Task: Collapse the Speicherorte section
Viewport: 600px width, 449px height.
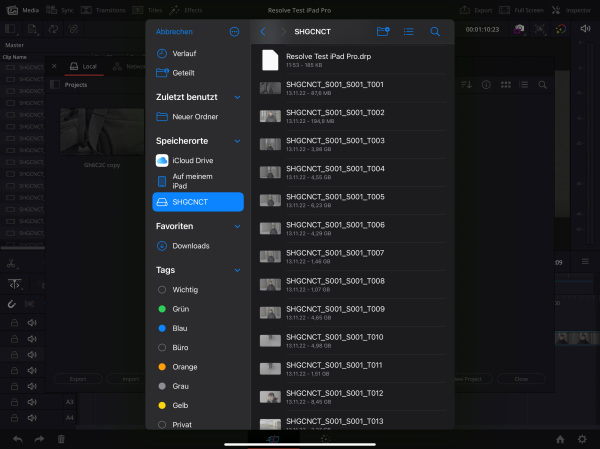Action: click(237, 141)
